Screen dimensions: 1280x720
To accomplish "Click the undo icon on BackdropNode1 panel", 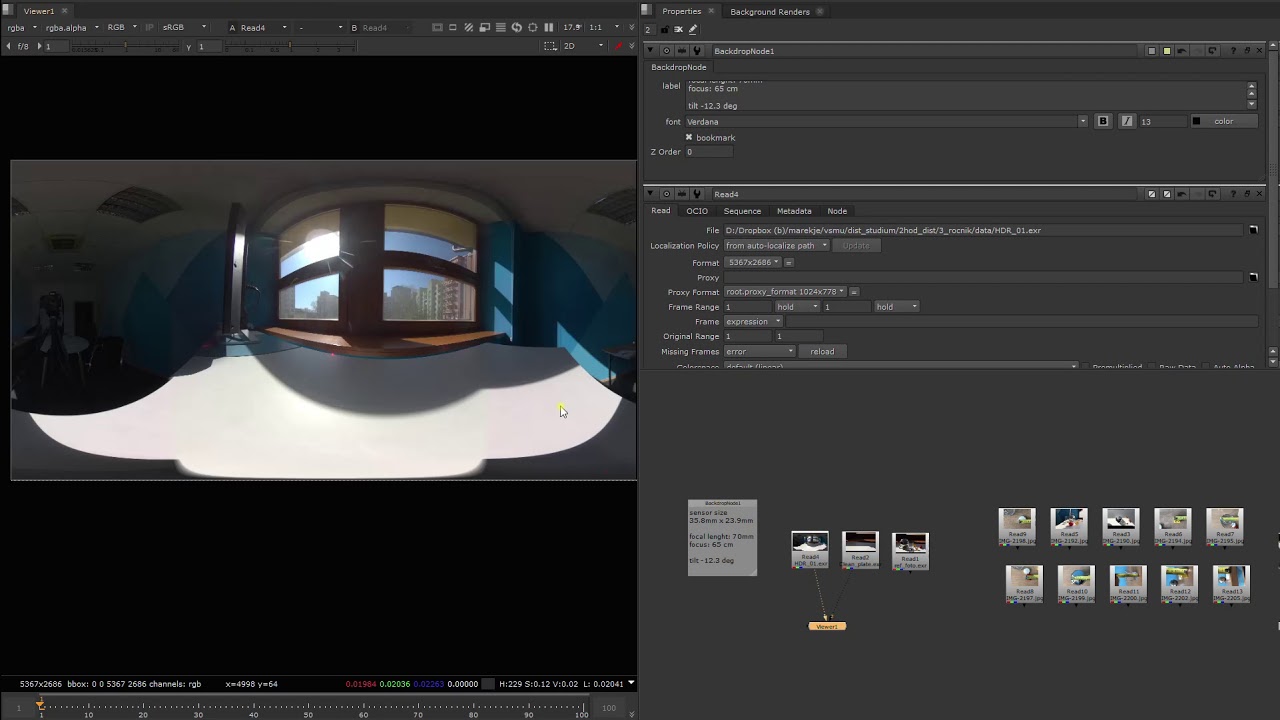I will pyautogui.click(x=1182, y=51).
